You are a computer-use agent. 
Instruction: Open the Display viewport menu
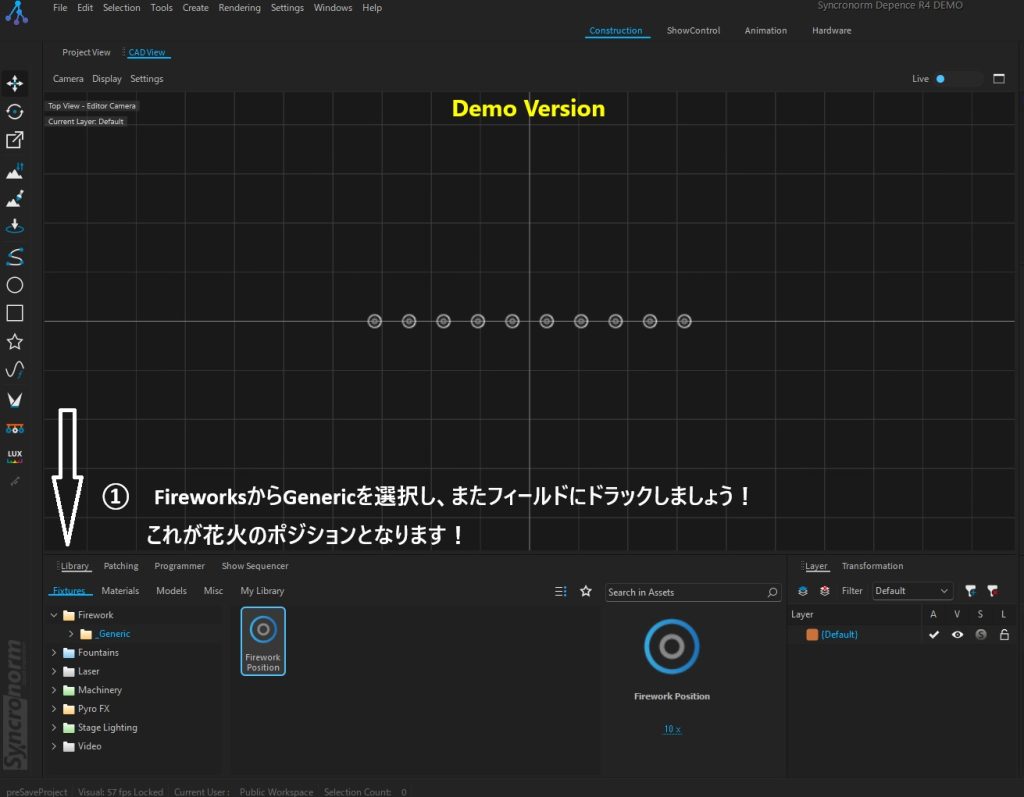coord(106,79)
